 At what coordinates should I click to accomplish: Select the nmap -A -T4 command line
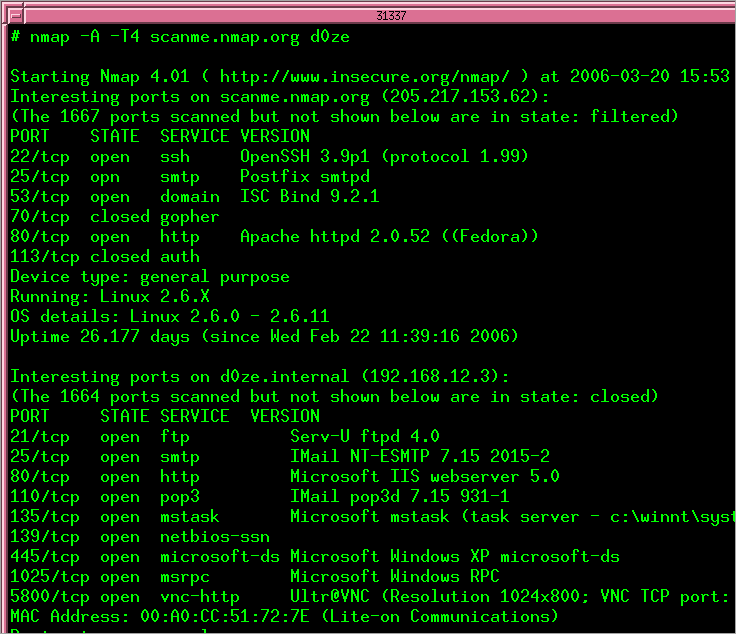180,37
